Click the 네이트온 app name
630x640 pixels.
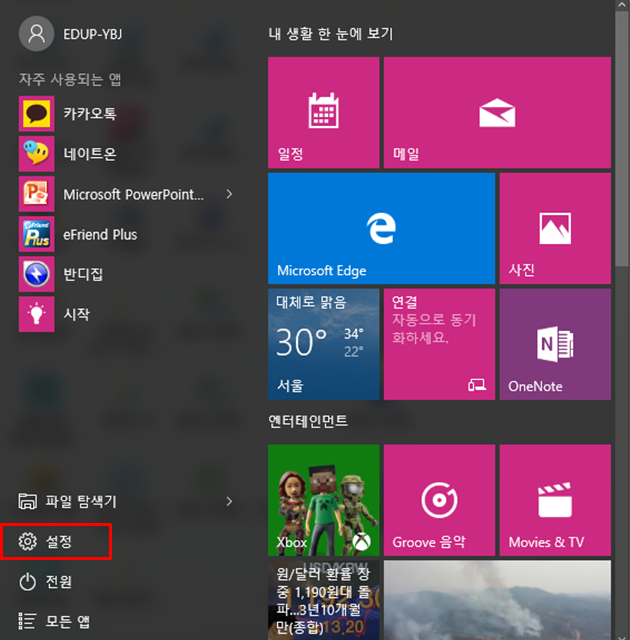(90, 154)
